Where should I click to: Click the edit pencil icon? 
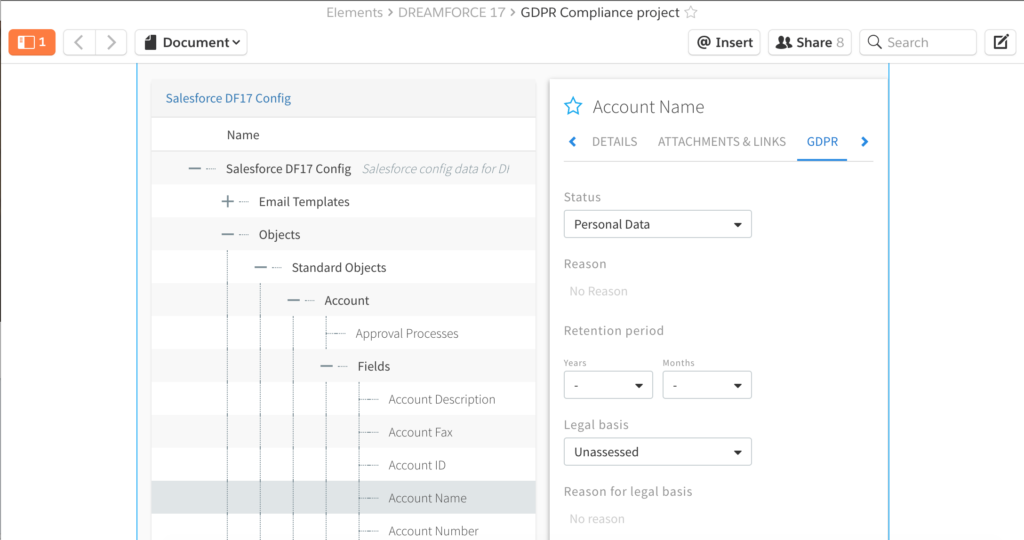[1000, 42]
